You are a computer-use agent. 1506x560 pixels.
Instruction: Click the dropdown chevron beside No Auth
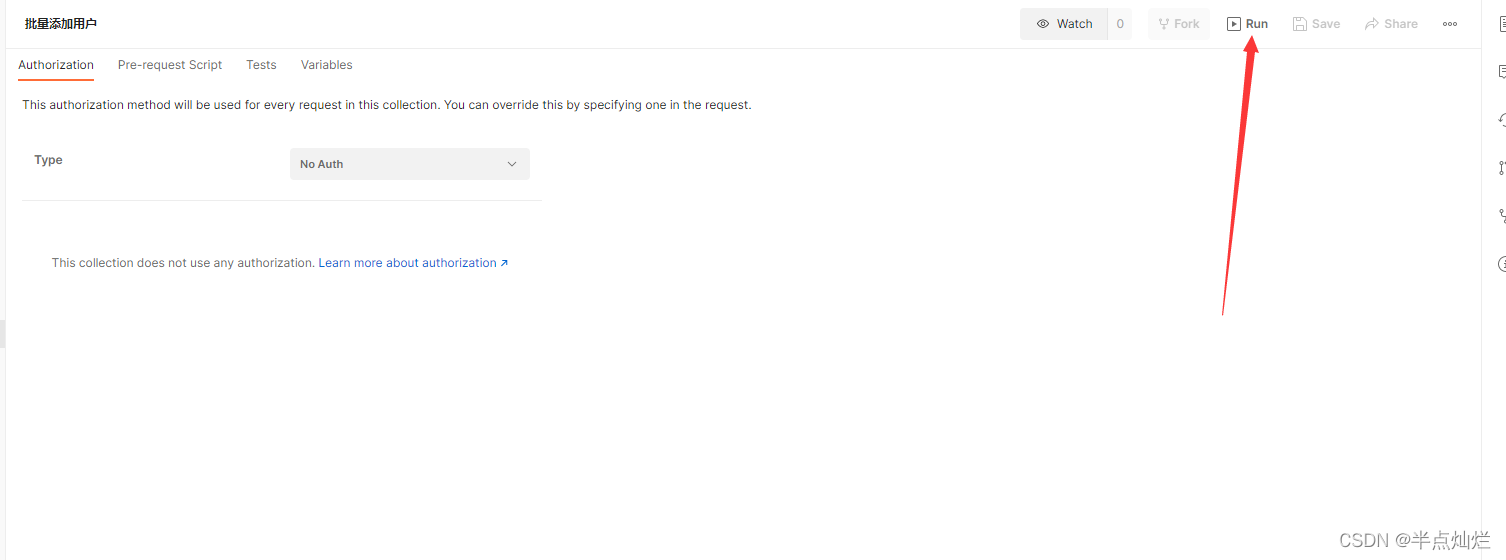(x=512, y=164)
